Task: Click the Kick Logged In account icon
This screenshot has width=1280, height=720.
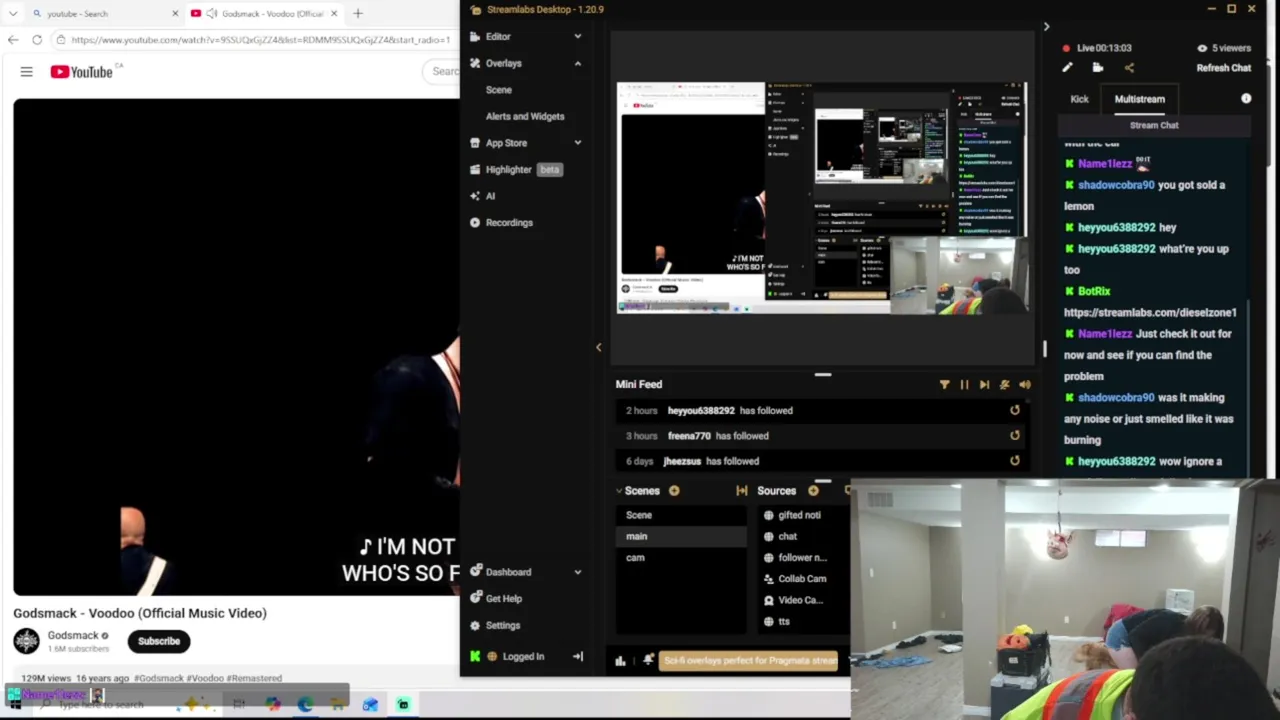Action: pos(475,657)
